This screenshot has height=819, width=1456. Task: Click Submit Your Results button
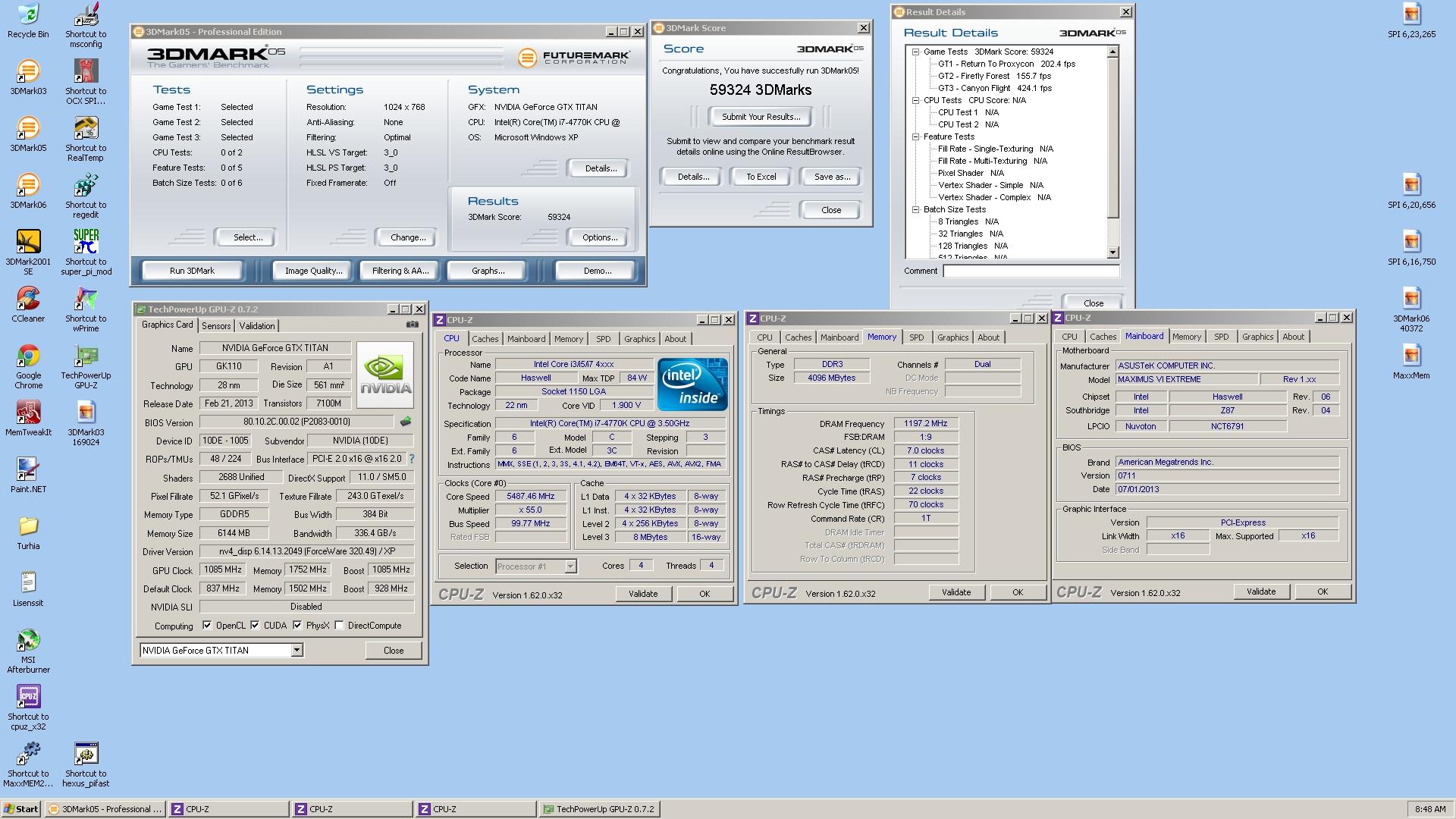(x=761, y=117)
